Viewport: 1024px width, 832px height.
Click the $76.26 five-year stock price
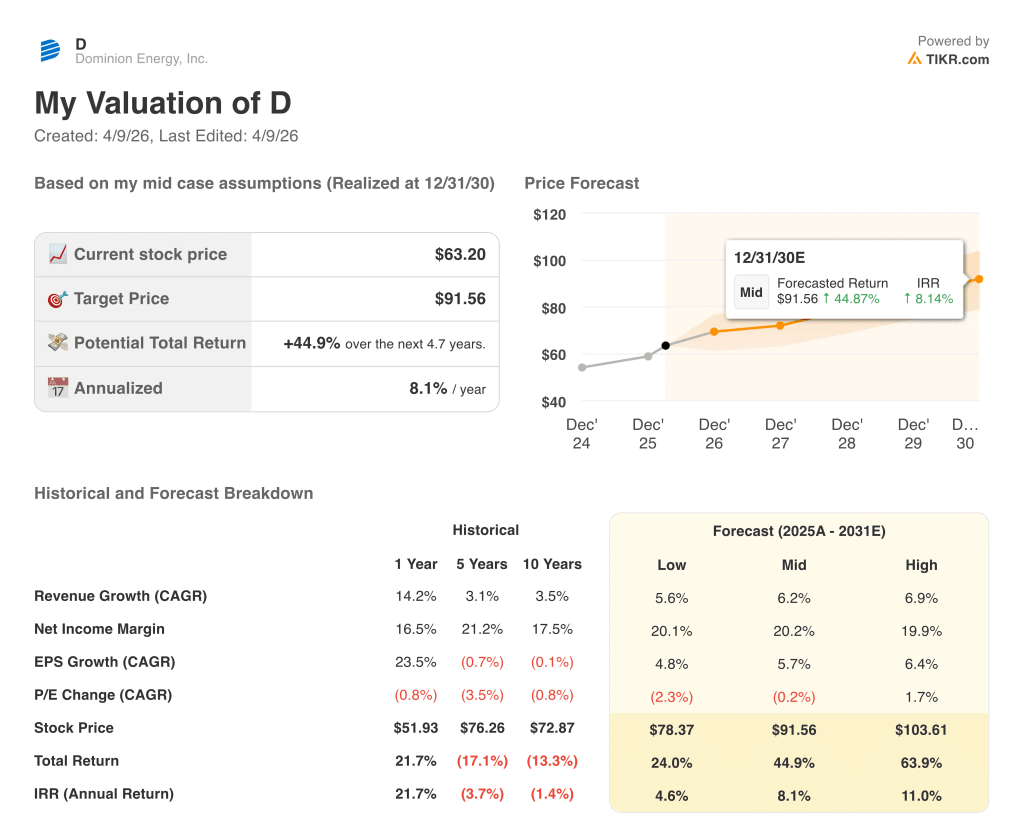(x=482, y=728)
